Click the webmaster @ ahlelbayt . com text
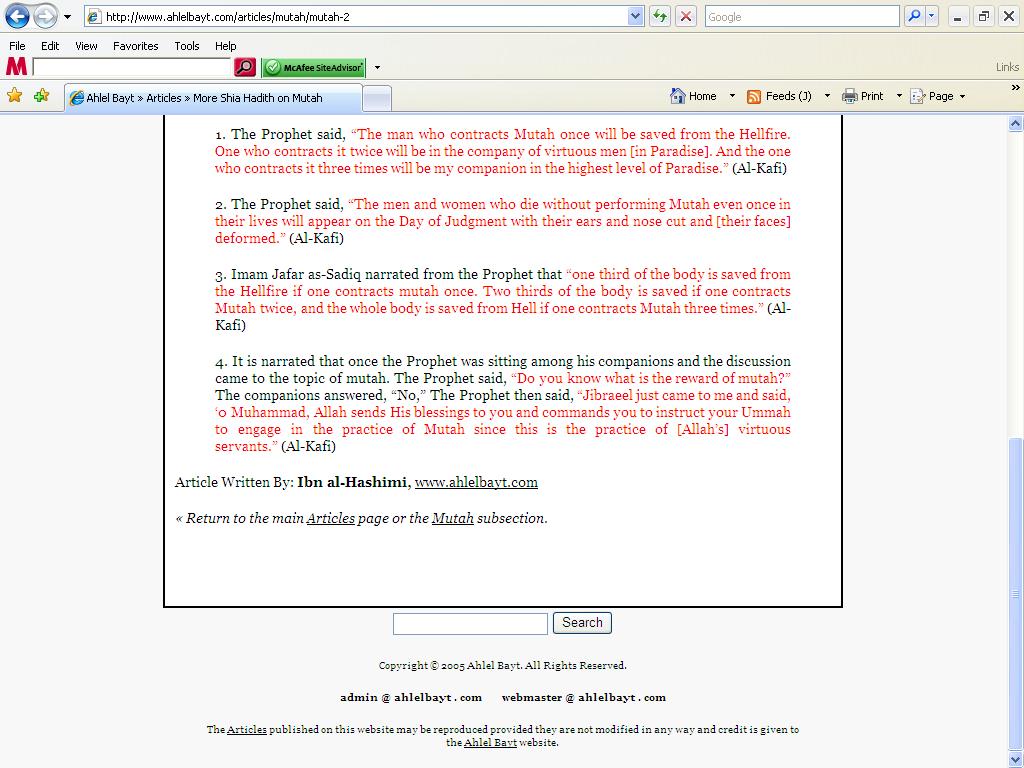This screenshot has height=768, width=1024. click(x=584, y=697)
